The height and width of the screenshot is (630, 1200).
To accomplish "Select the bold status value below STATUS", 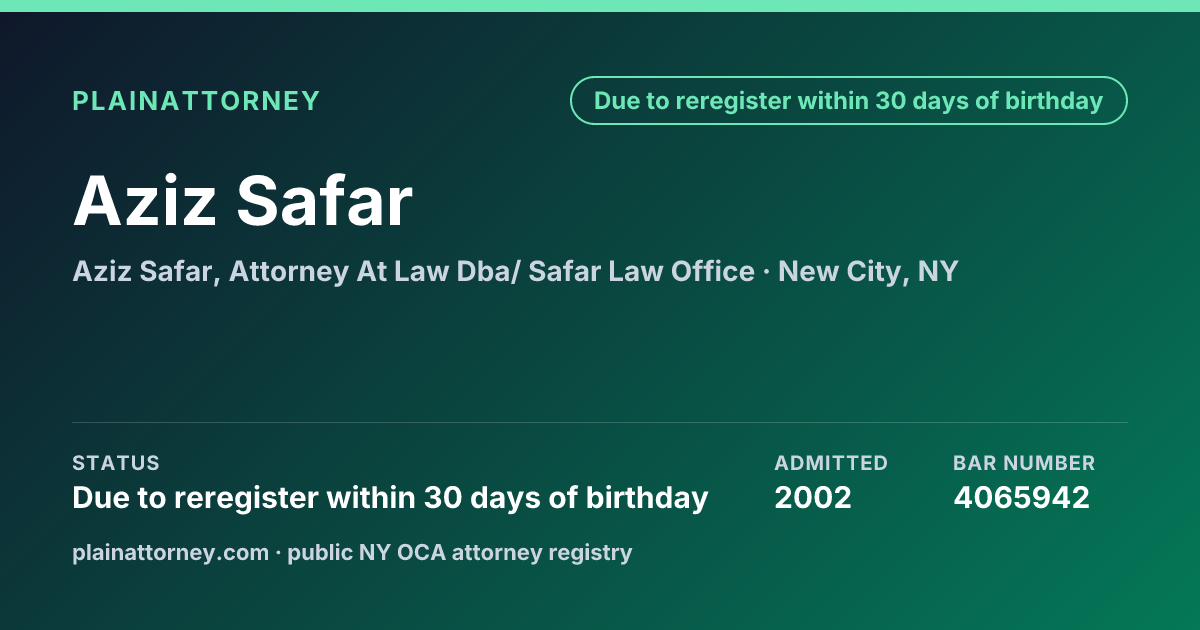I will [x=391, y=497].
